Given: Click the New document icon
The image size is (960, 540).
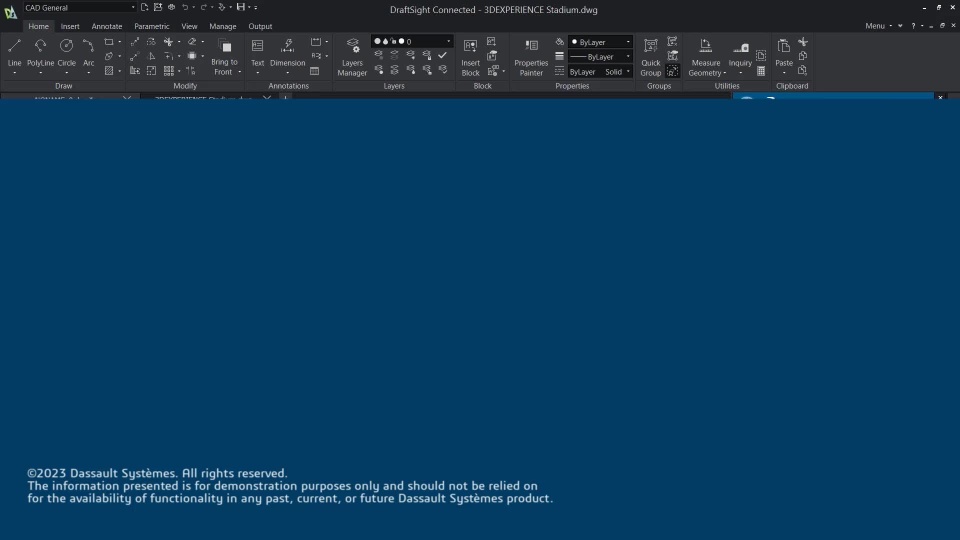Looking at the screenshot, I should tap(144, 7).
